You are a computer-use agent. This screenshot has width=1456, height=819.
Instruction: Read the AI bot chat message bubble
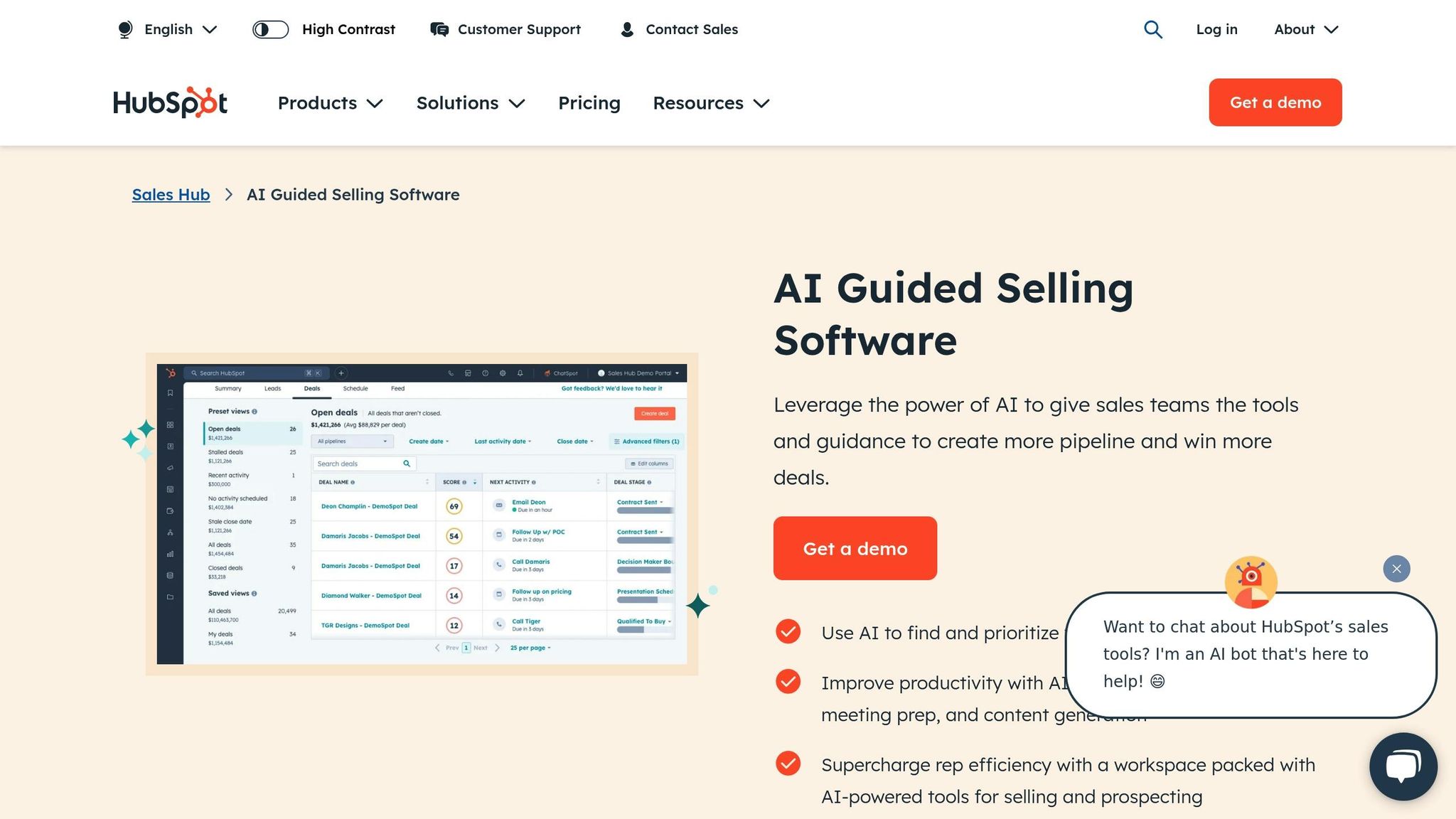(x=1251, y=655)
